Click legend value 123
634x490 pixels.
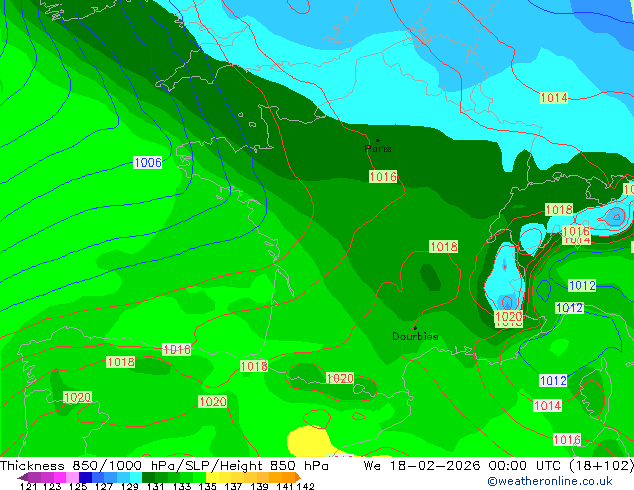52,486
